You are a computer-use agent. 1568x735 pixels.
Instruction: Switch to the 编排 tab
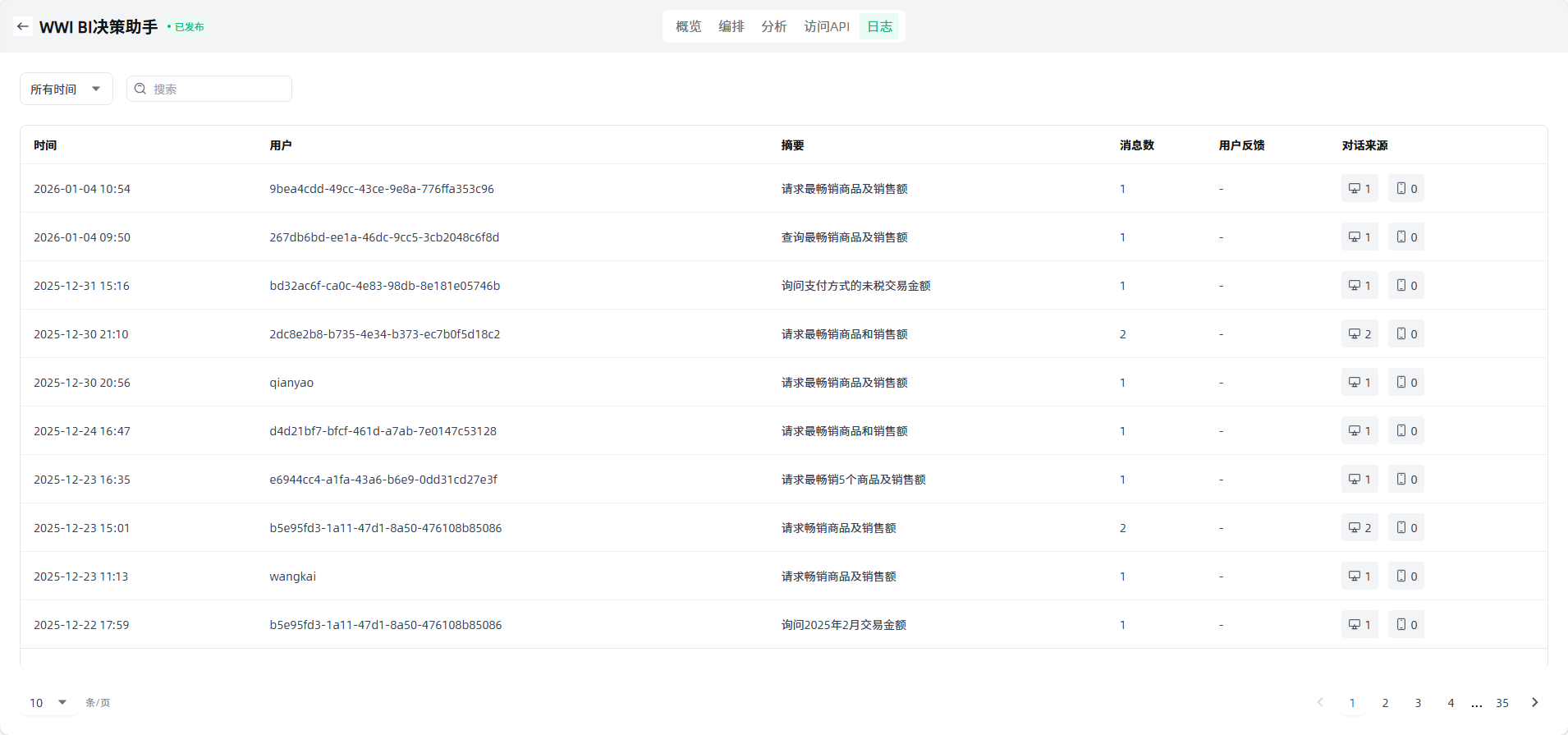tap(731, 26)
